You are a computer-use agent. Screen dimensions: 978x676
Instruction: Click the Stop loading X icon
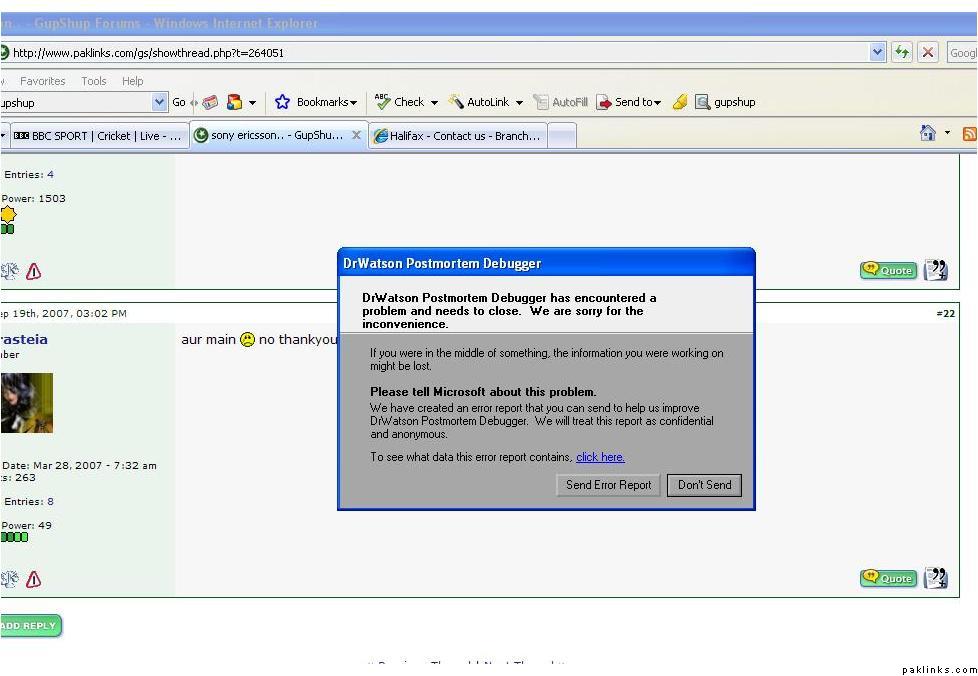[928, 52]
